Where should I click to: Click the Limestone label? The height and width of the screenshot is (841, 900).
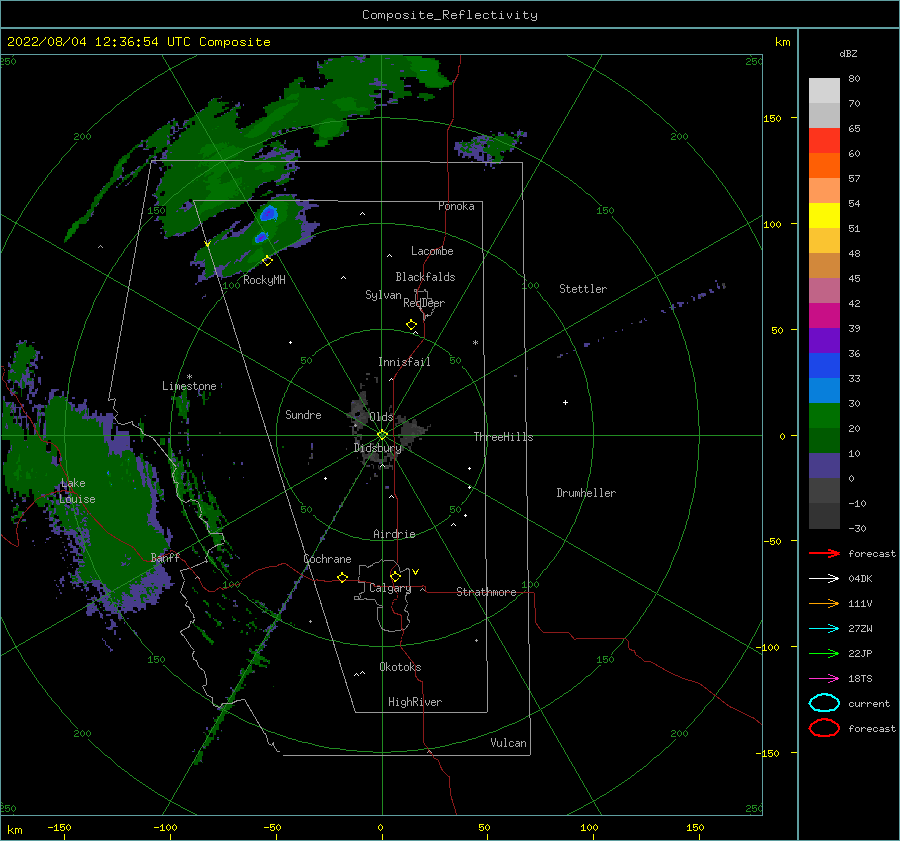click(x=189, y=386)
